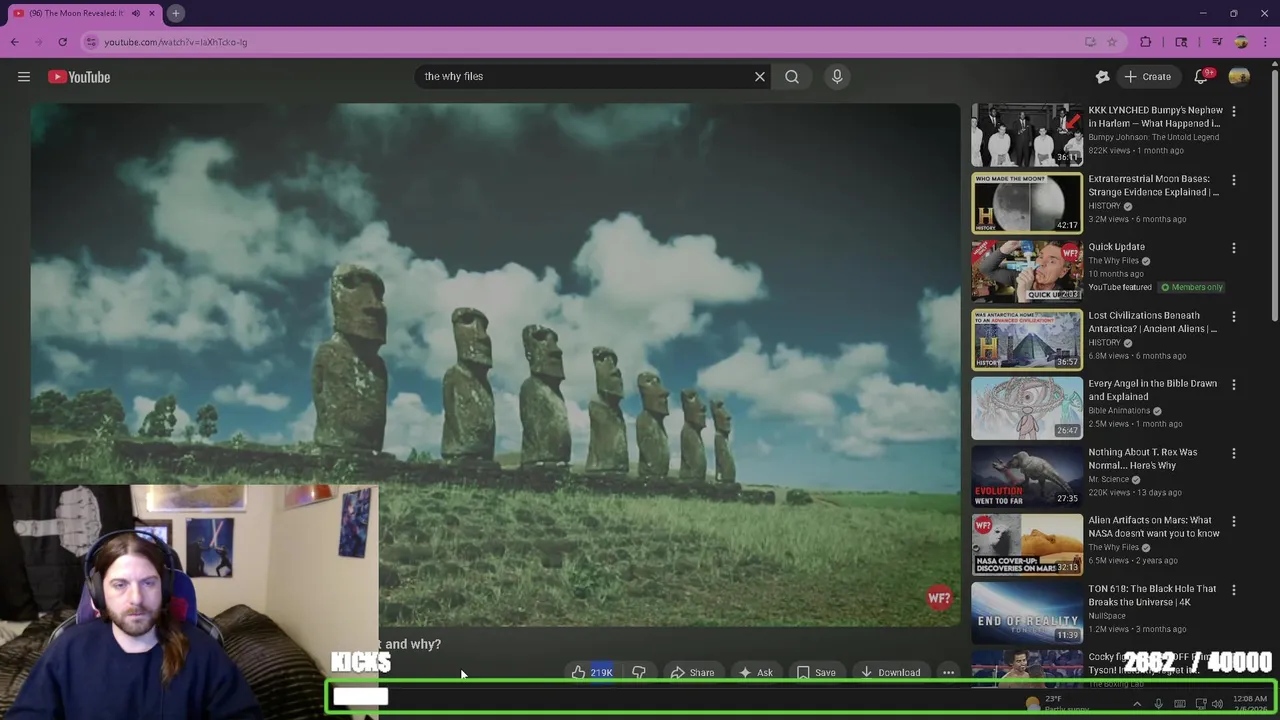Save the video to a playlist

[816, 673]
